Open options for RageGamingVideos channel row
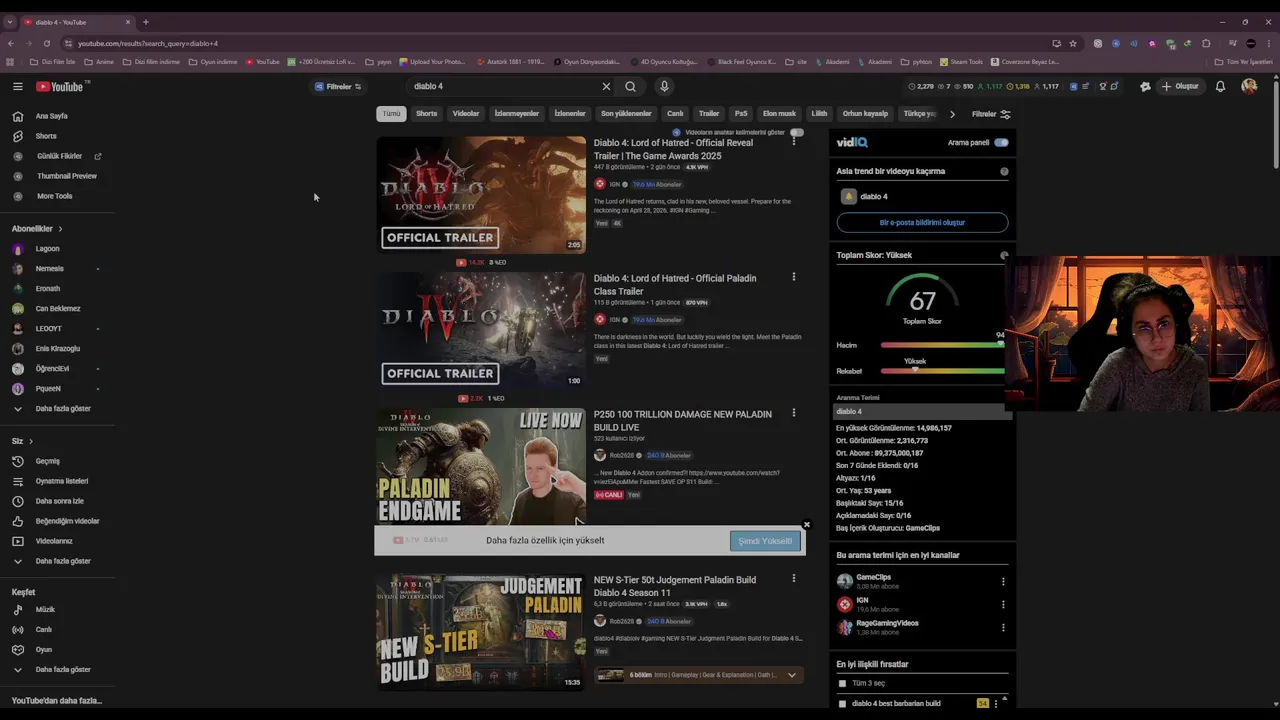 pyautogui.click(x=1003, y=628)
